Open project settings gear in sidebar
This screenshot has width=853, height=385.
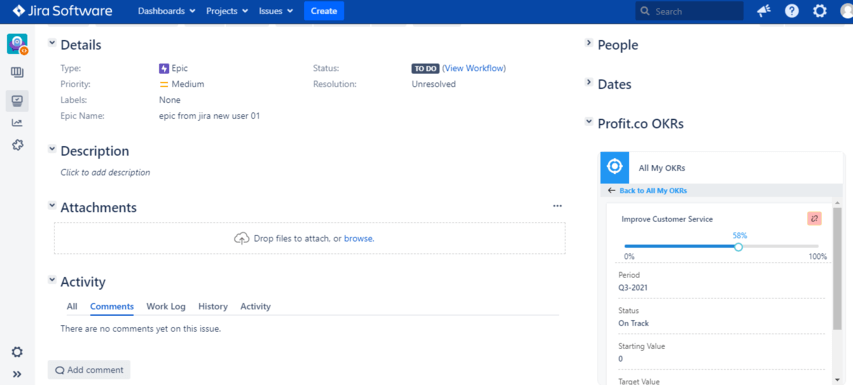point(17,352)
